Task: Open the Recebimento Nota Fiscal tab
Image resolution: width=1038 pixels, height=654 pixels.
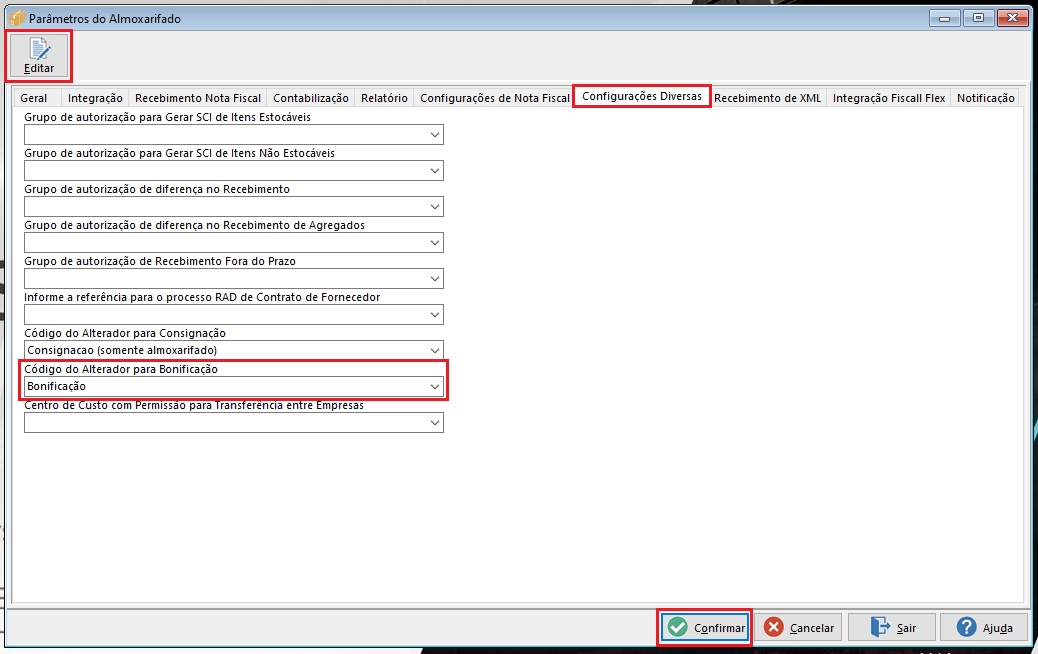Action: (x=198, y=98)
